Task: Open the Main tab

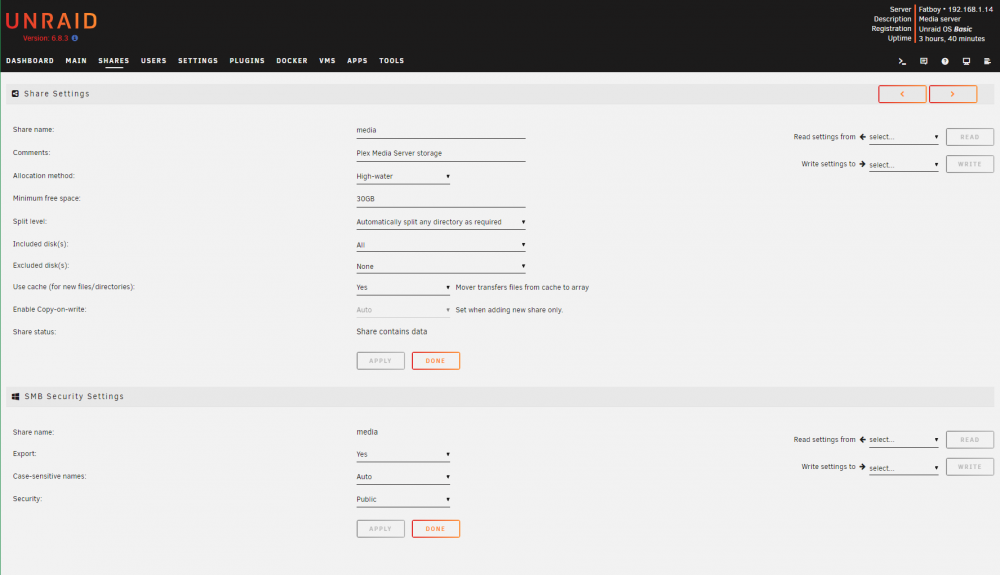Action: click(x=76, y=61)
